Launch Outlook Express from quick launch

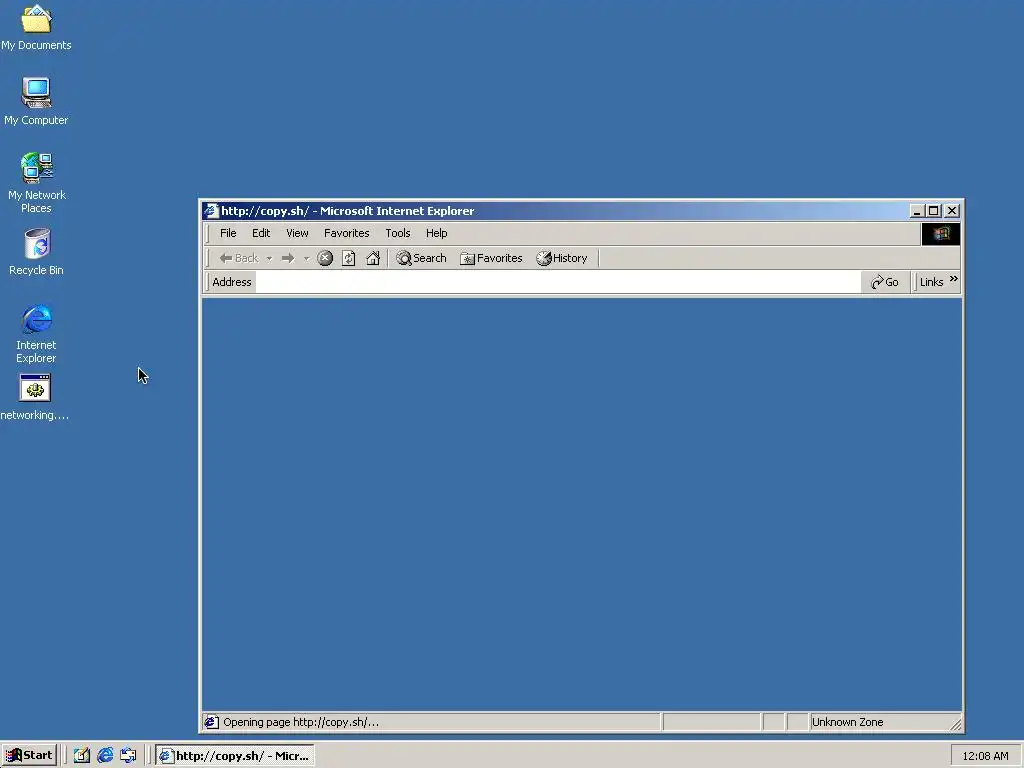(128, 756)
